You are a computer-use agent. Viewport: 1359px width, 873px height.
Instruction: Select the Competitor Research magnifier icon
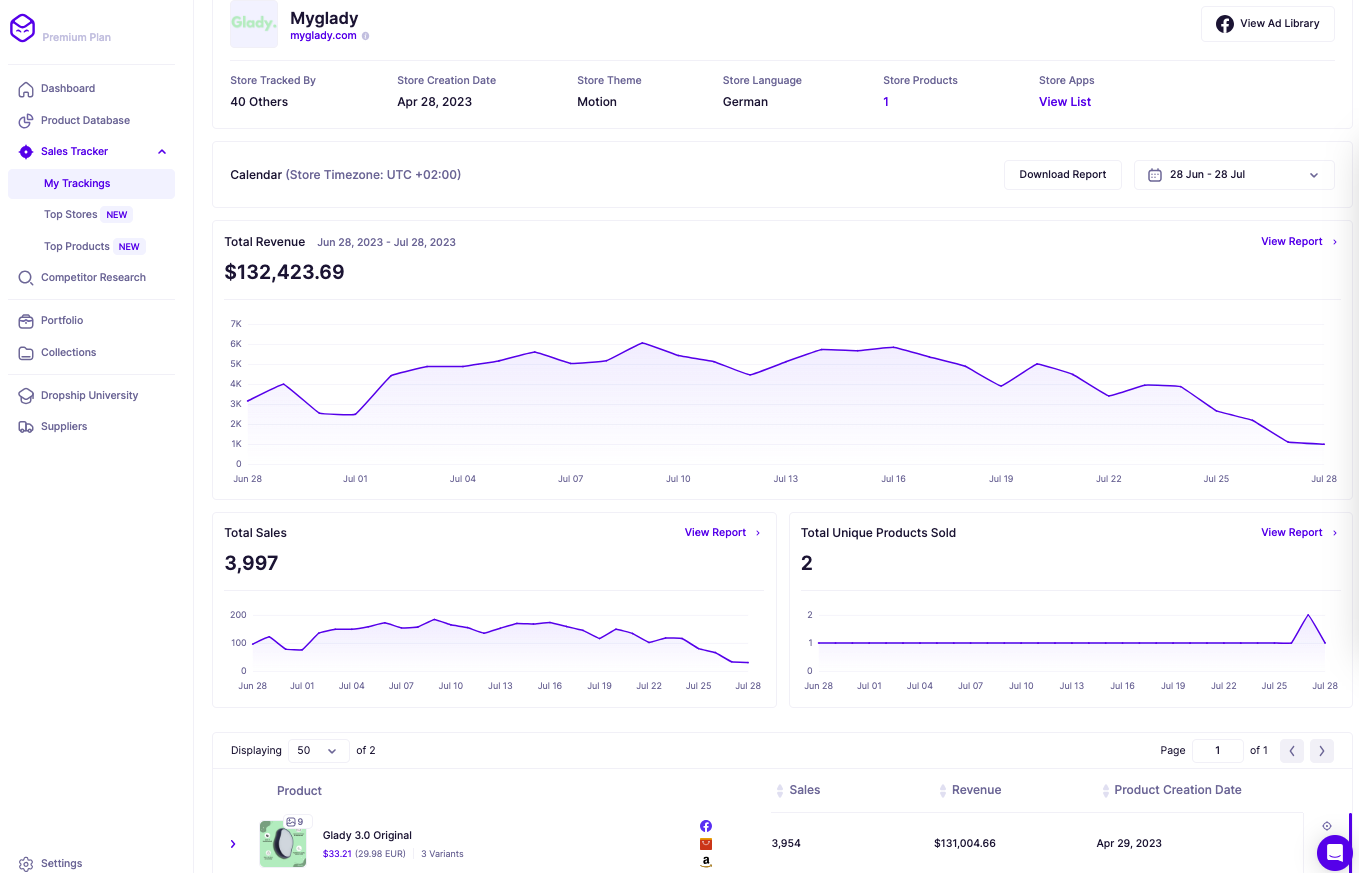(x=26, y=277)
